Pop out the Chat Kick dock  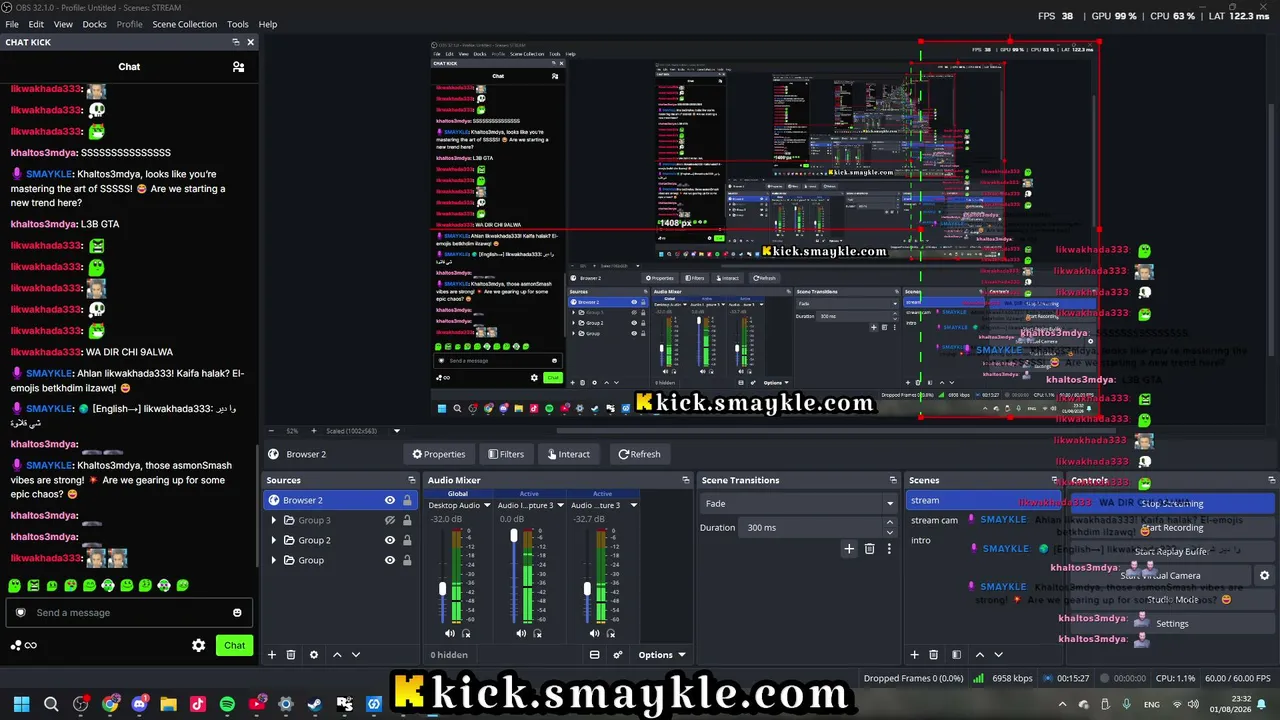pyautogui.click(x=236, y=42)
